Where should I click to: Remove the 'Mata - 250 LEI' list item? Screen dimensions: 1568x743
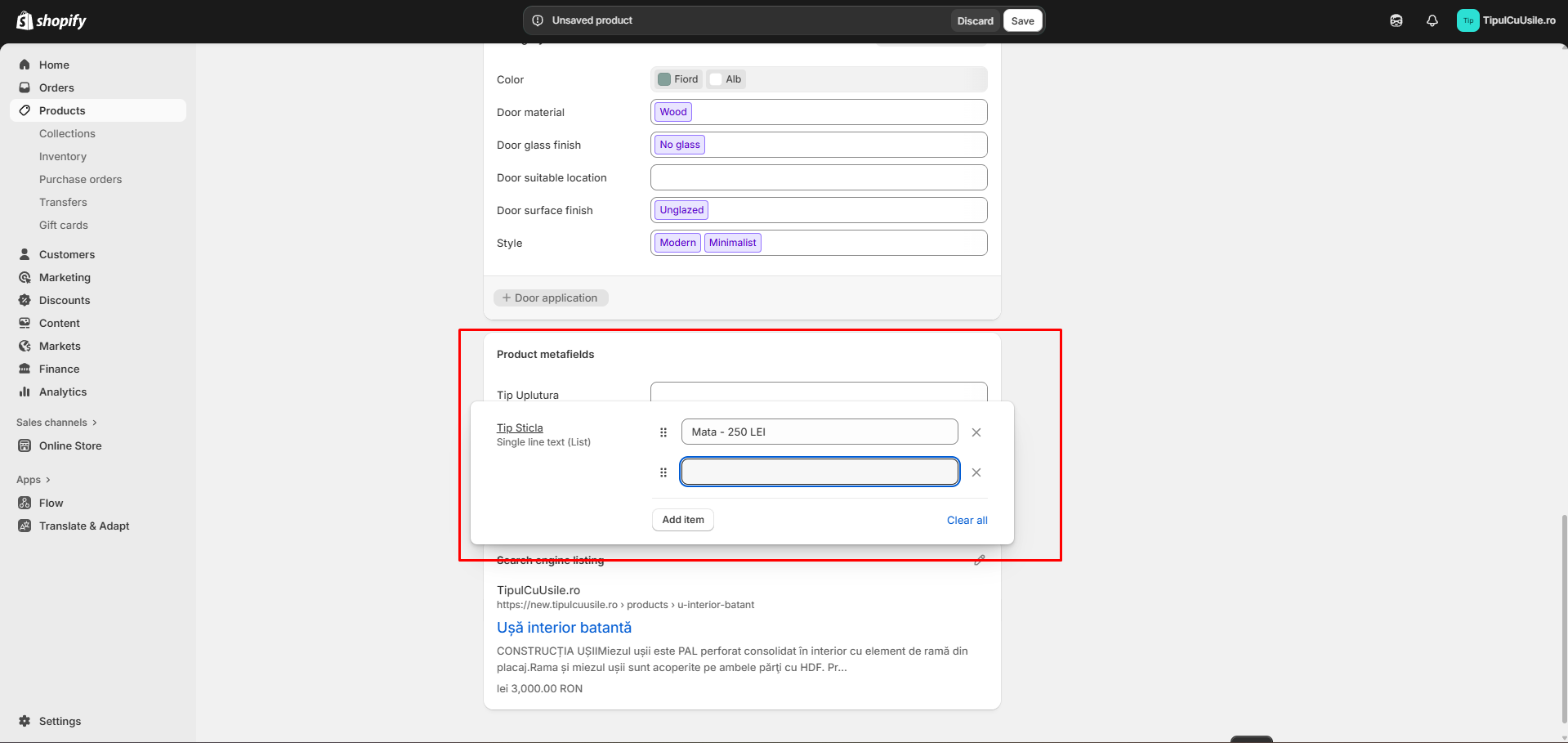click(976, 432)
